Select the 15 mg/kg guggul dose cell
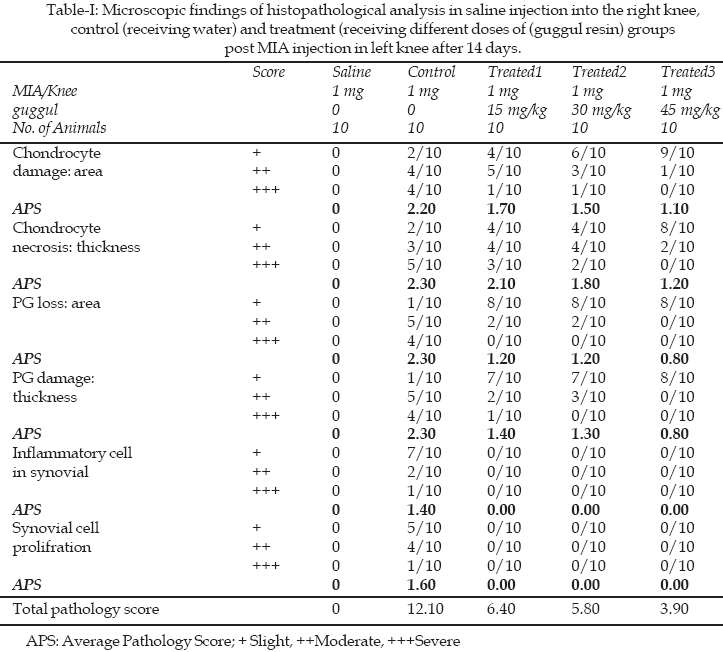Screen dimensions: 723x652 tap(514, 109)
